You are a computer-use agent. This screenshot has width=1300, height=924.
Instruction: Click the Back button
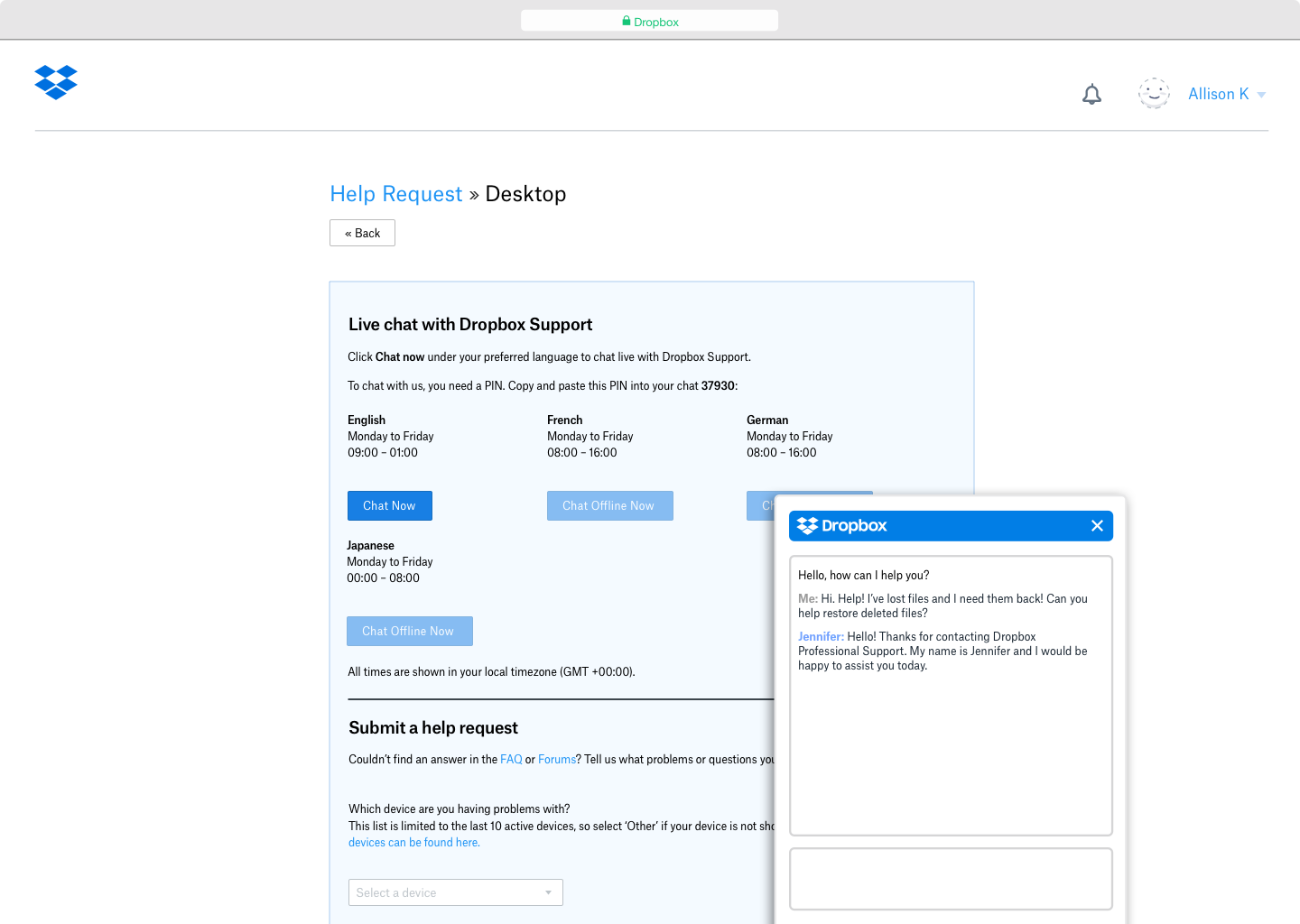click(362, 233)
